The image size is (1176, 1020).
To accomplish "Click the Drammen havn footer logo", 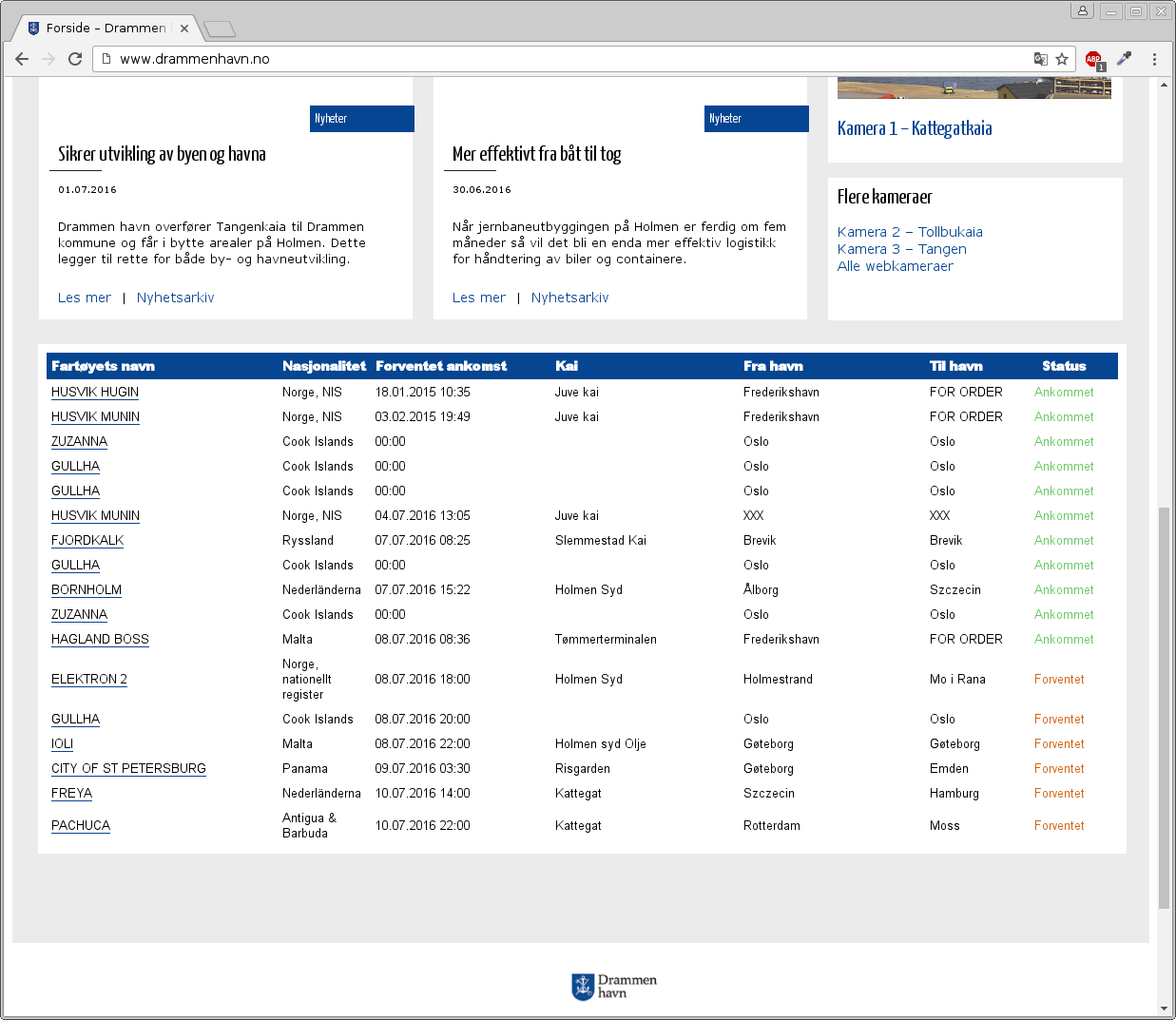I will (614, 987).
